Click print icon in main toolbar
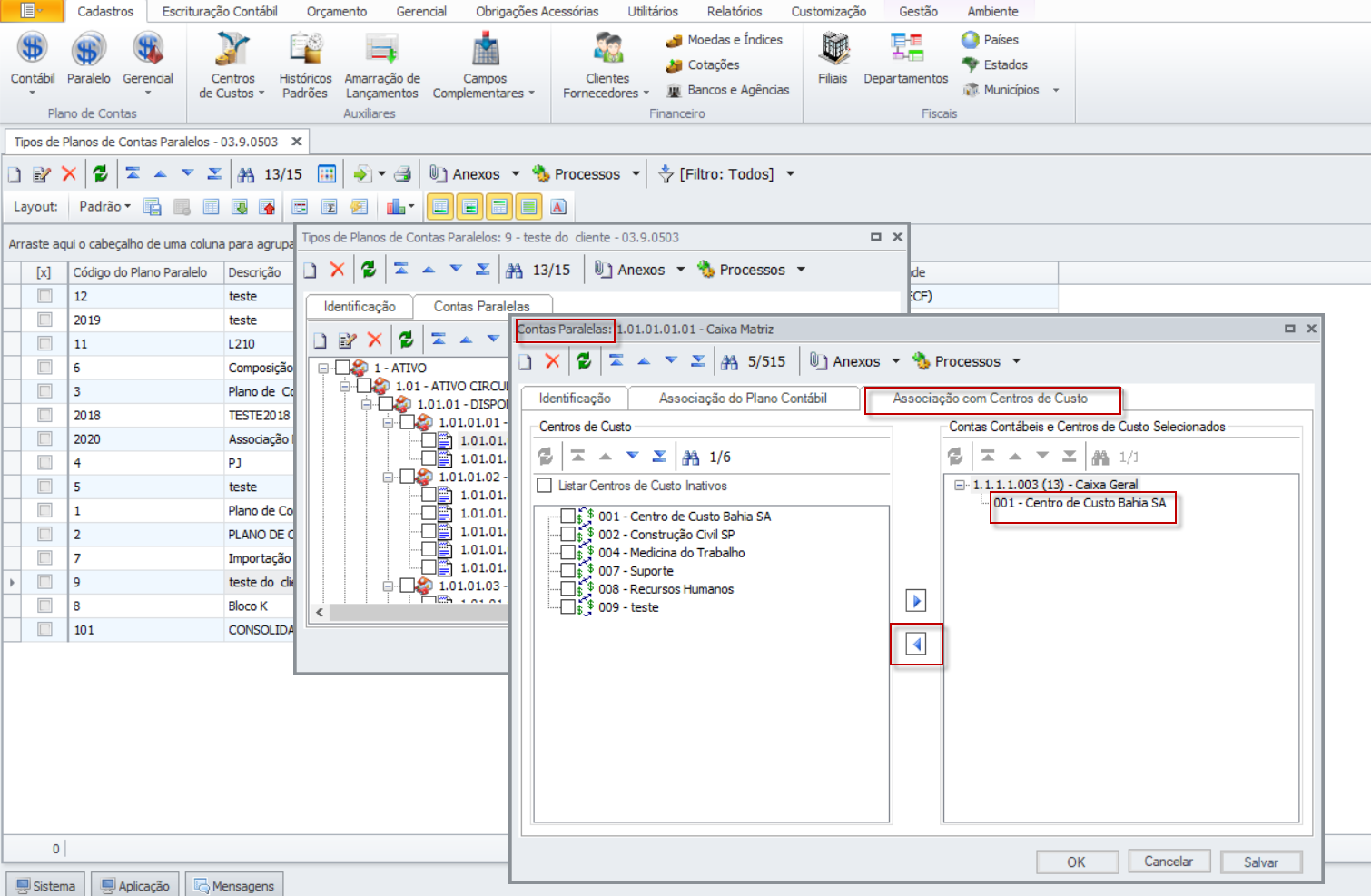This screenshot has height=896, width=1371. pos(402,173)
